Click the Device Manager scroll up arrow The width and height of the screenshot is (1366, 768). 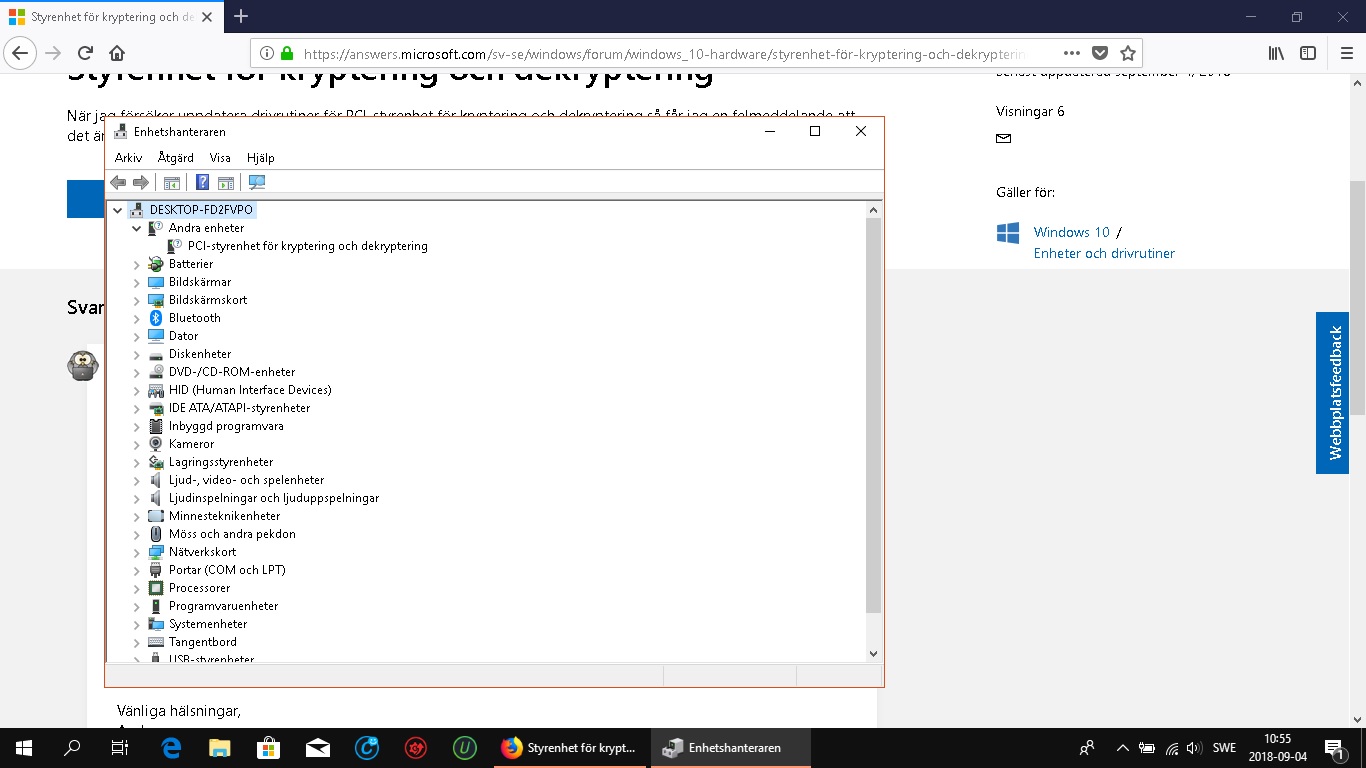pos(873,210)
